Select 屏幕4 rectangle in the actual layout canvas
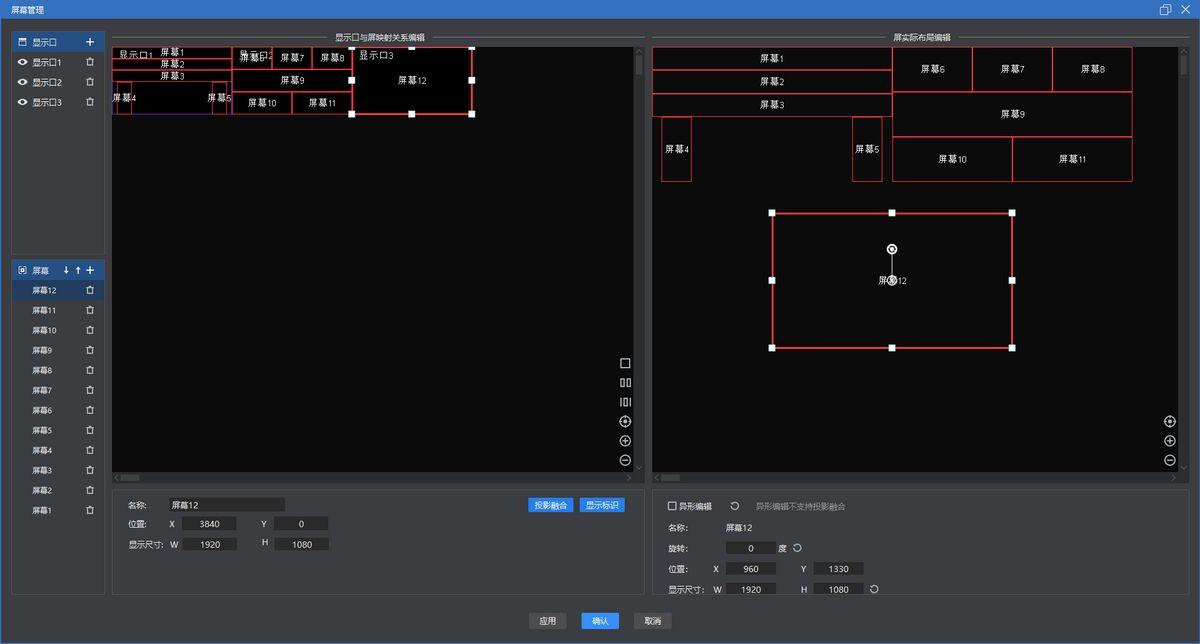Viewport: 1200px width, 644px height. click(x=676, y=149)
